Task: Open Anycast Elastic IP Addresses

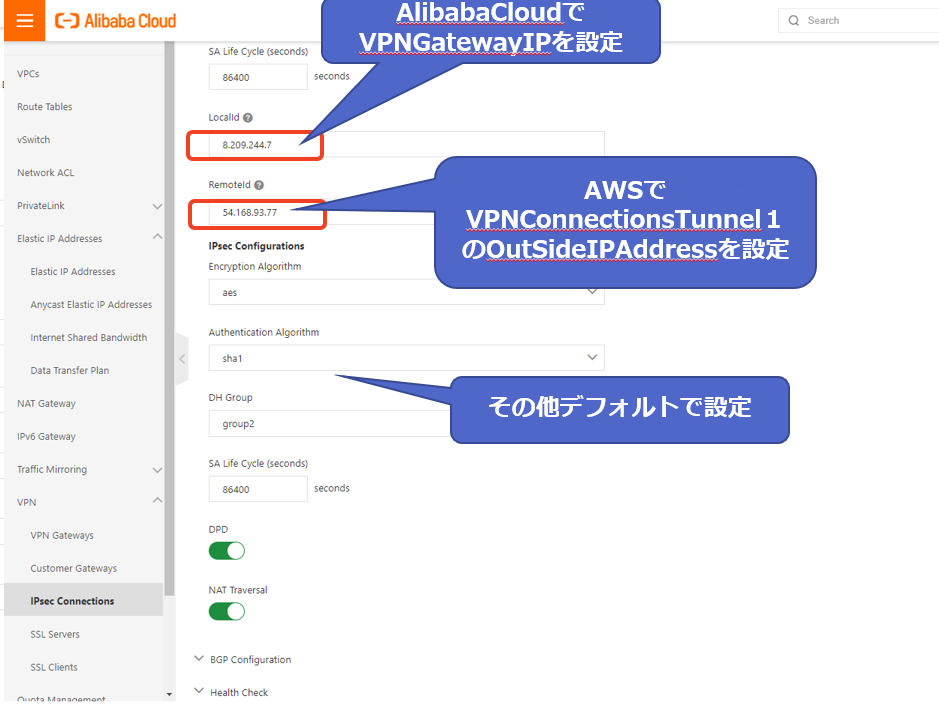Action: coord(91,304)
